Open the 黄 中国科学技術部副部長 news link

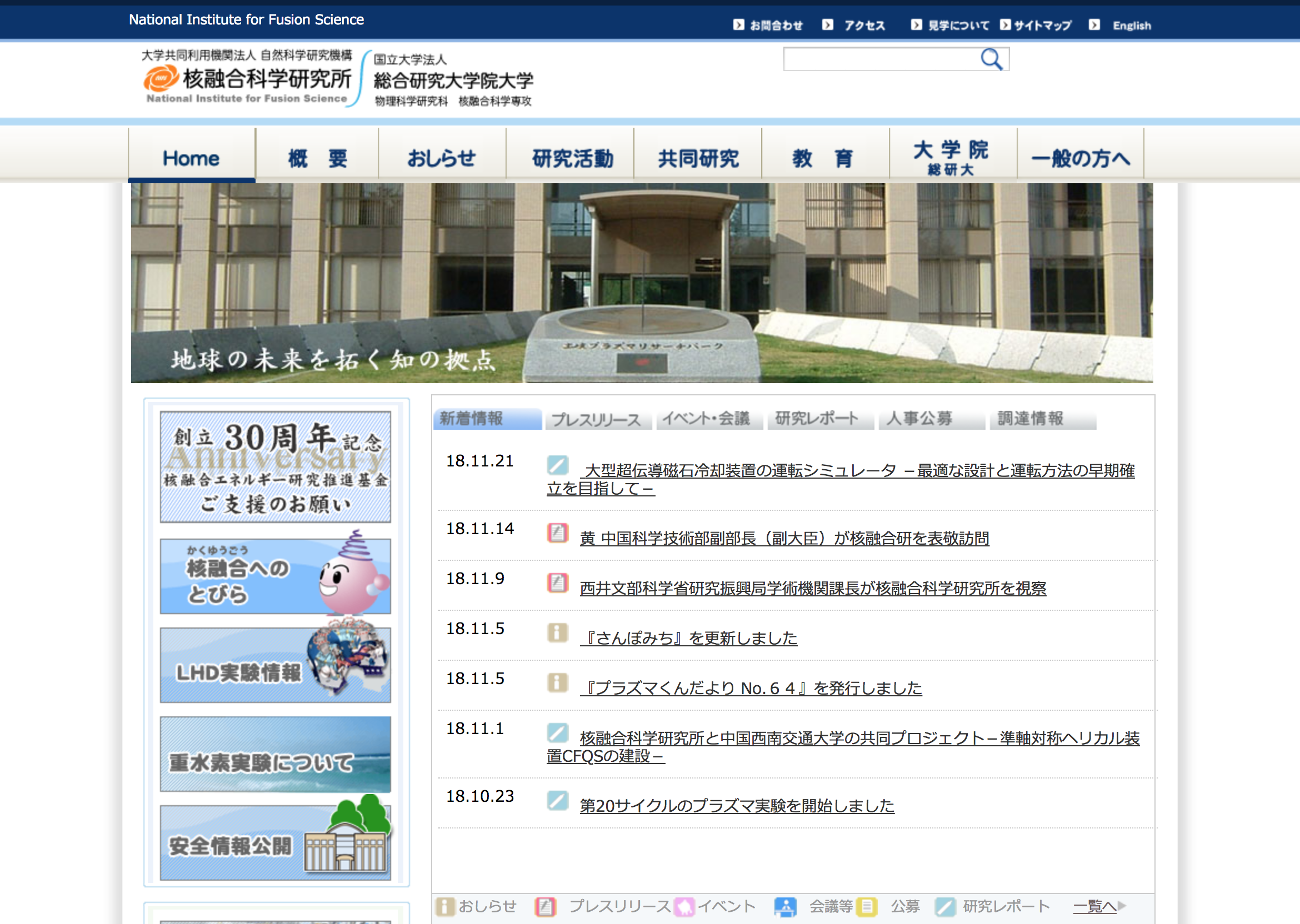point(784,538)
